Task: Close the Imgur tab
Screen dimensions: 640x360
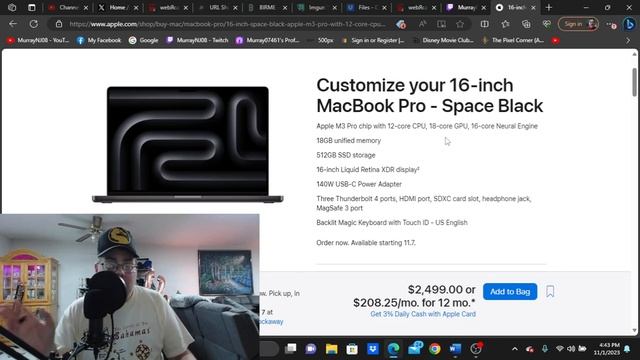Action: (x=335, y=7)
